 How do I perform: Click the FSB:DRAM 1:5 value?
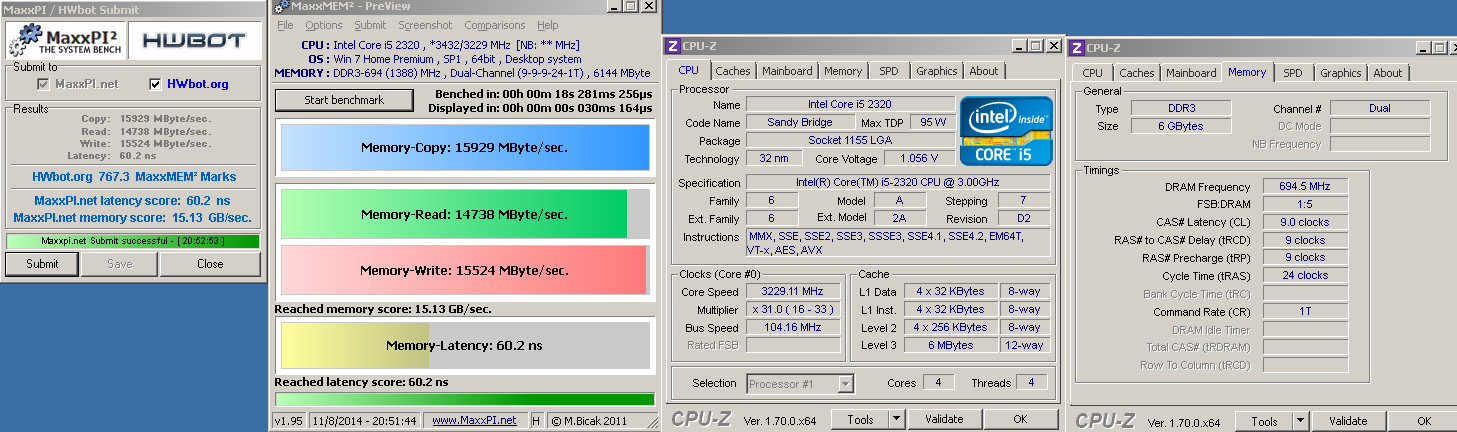(1306, 204)
